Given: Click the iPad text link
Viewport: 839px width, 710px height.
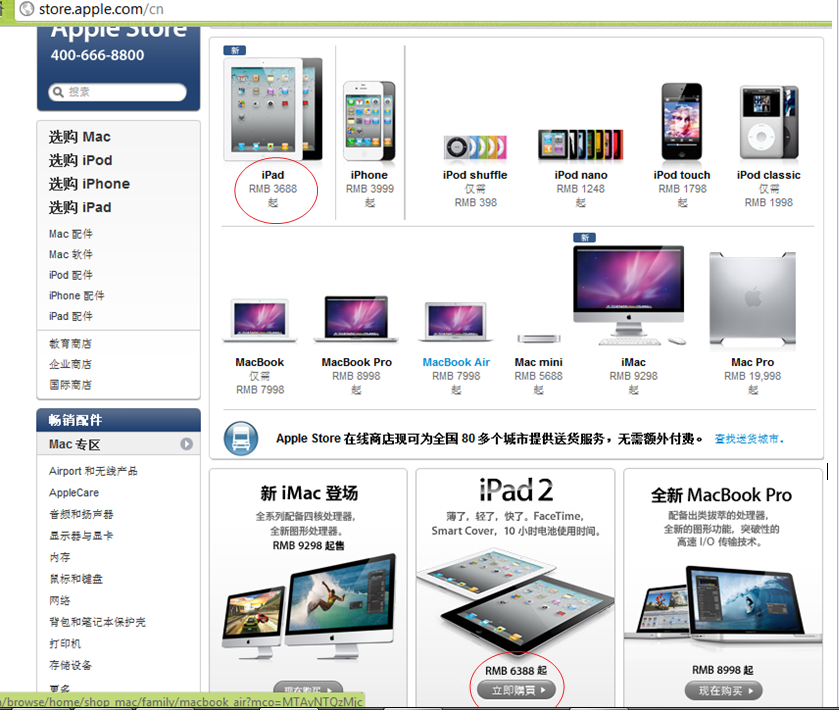Looking at the screenshot, I should (273, 175).
